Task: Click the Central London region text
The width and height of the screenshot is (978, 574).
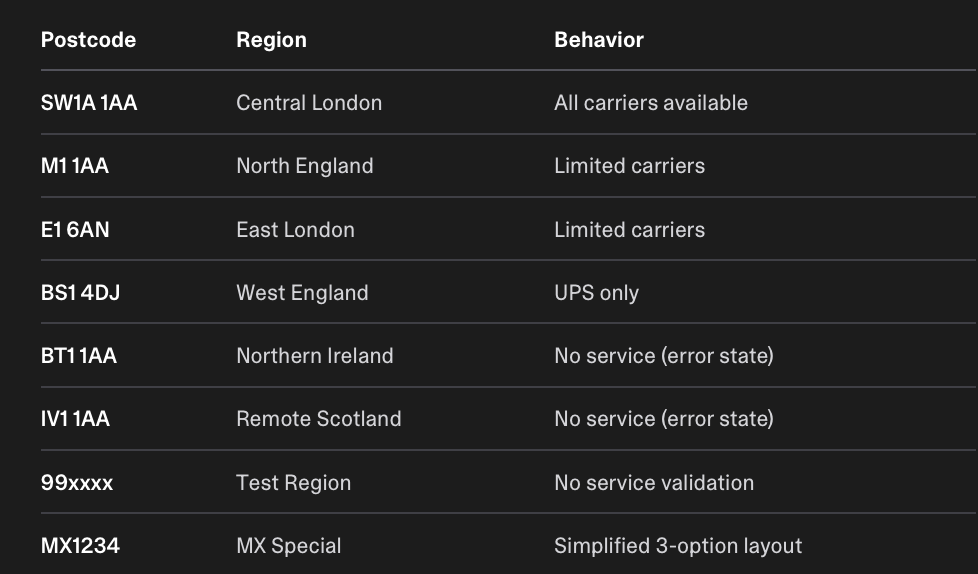Action: click(x=309, y=103)
